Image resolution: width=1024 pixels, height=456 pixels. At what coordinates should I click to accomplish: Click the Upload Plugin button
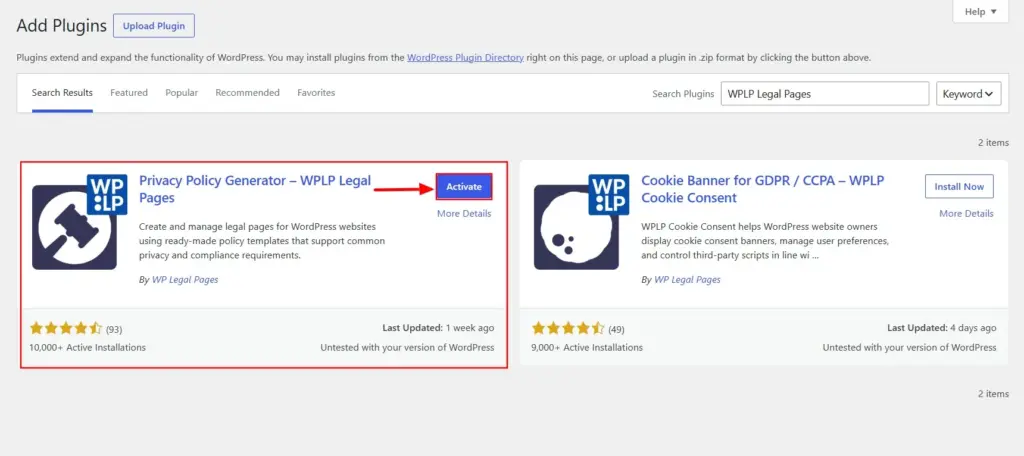[154, 26]
